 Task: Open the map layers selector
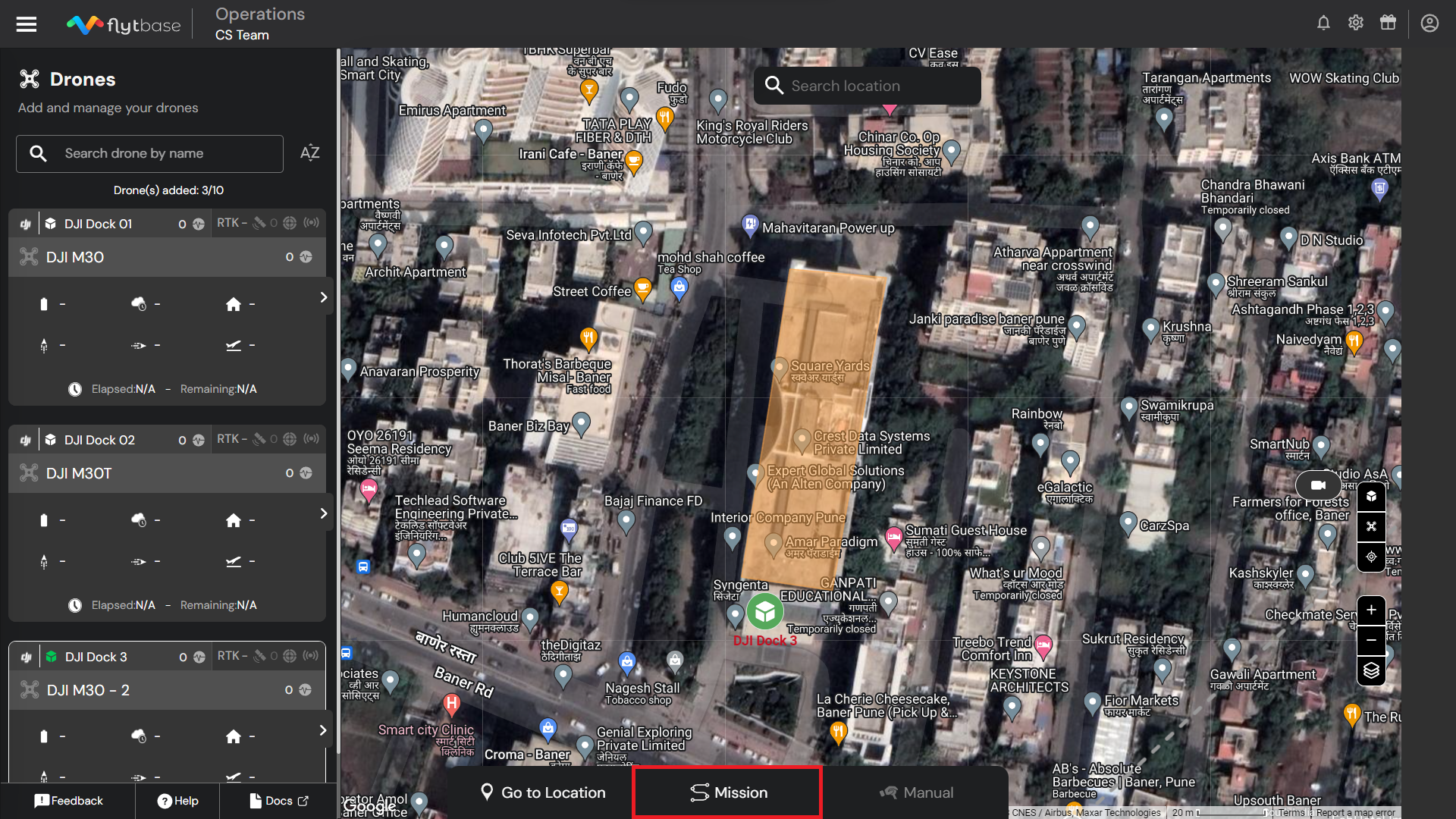click(1371, 670)
